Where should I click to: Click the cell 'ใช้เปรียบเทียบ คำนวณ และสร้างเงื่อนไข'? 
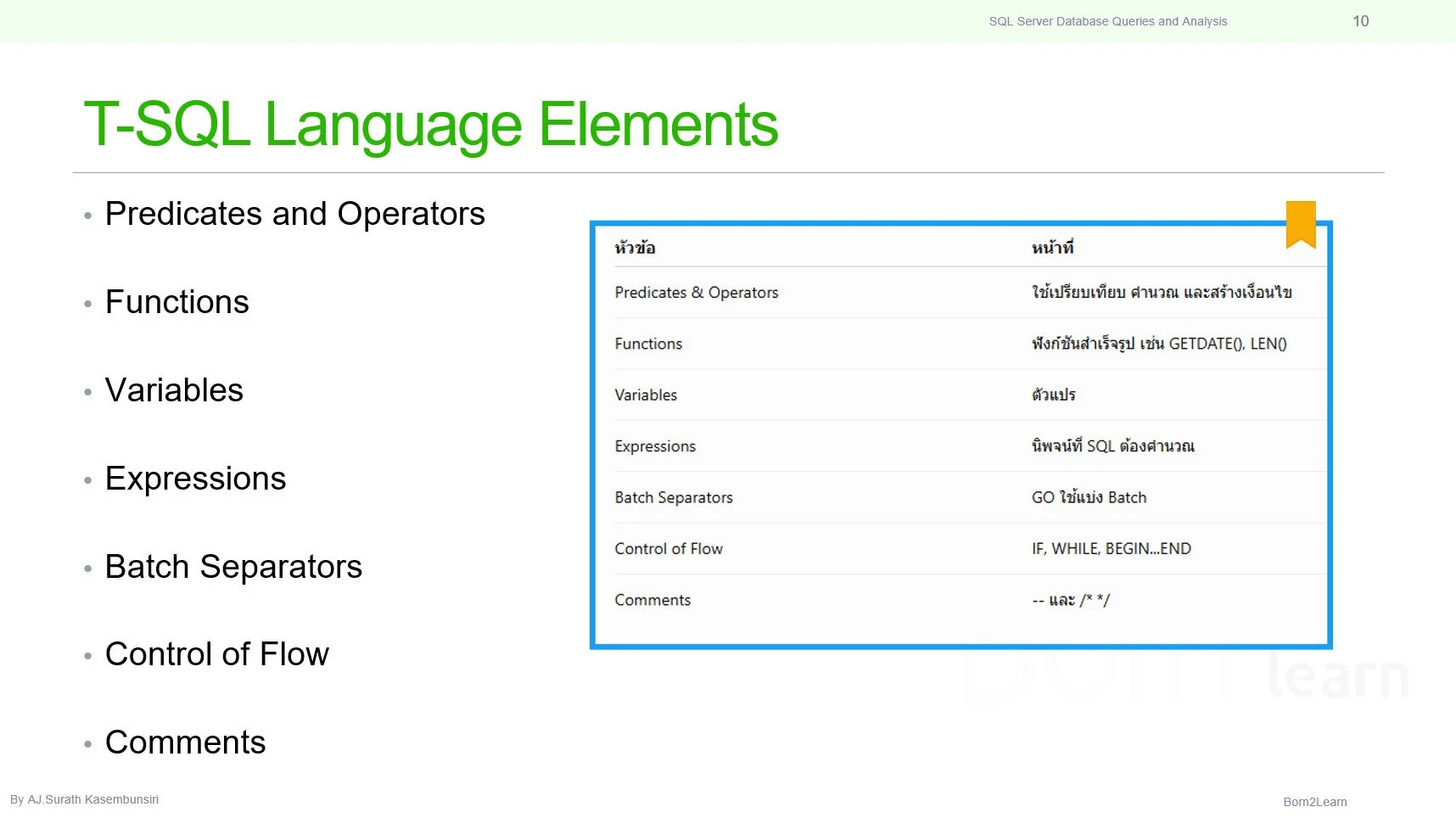[x=1162, y=293]
